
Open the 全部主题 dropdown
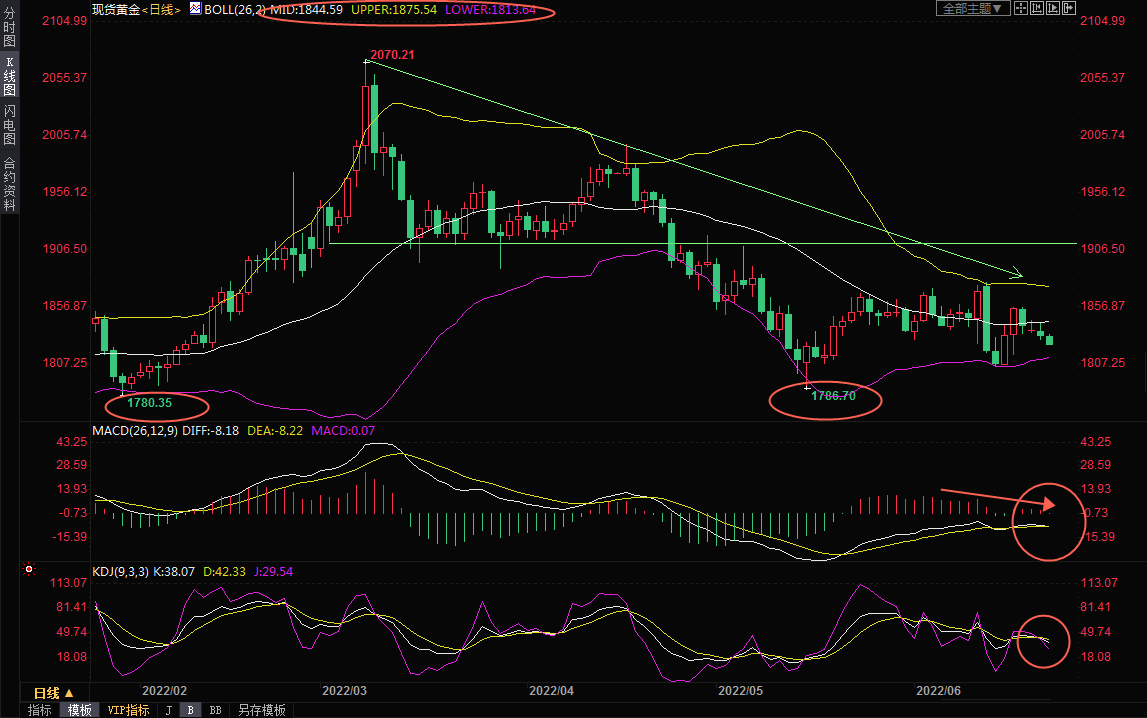pyautogui.click(x=973, y=8)
